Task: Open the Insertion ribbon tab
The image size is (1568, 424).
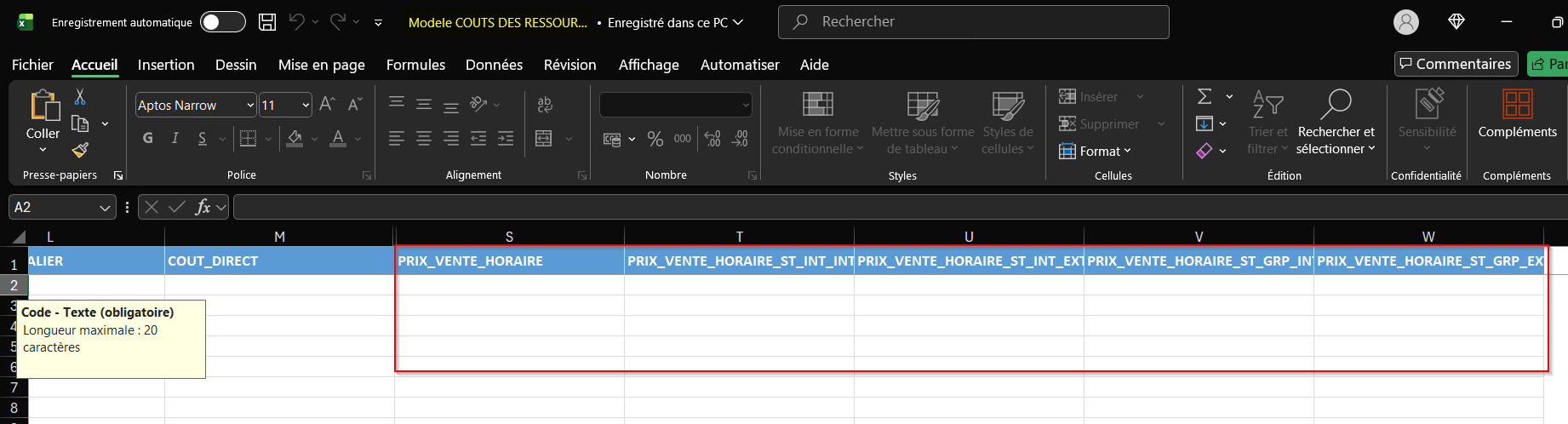Action: pos(166,65)
